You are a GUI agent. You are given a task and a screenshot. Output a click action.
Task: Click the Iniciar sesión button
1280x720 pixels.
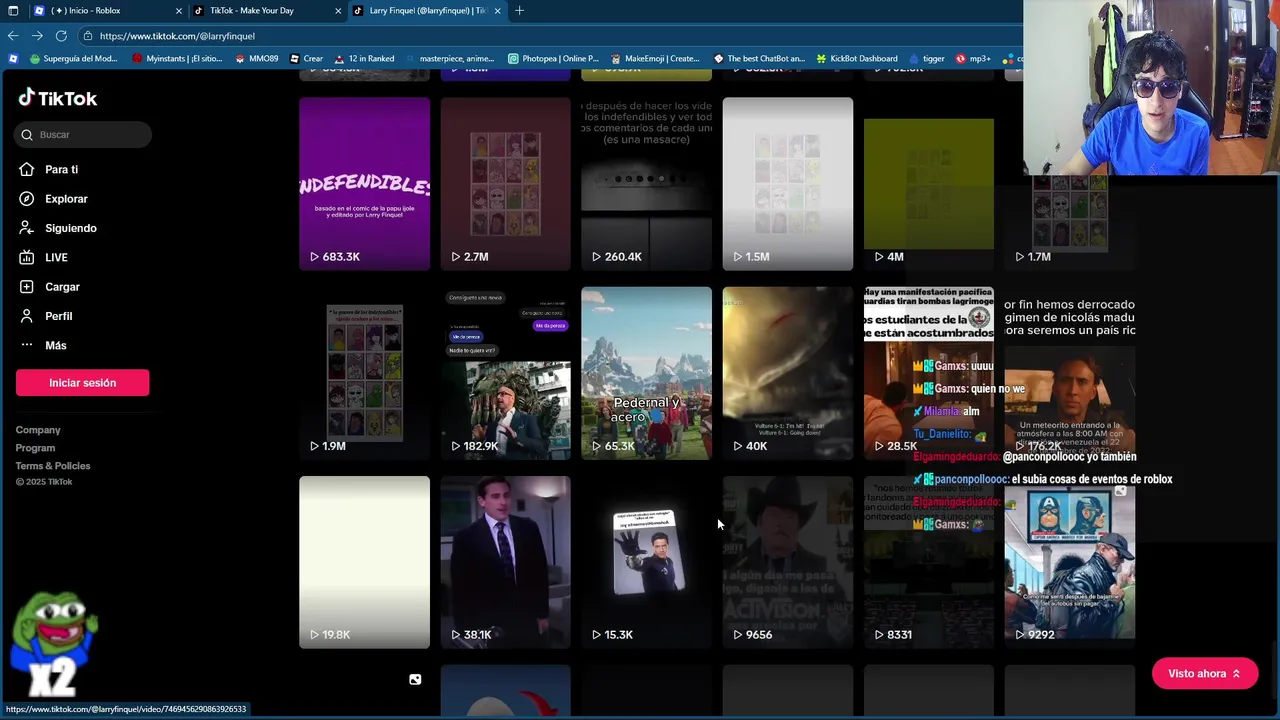coord(82,383)
